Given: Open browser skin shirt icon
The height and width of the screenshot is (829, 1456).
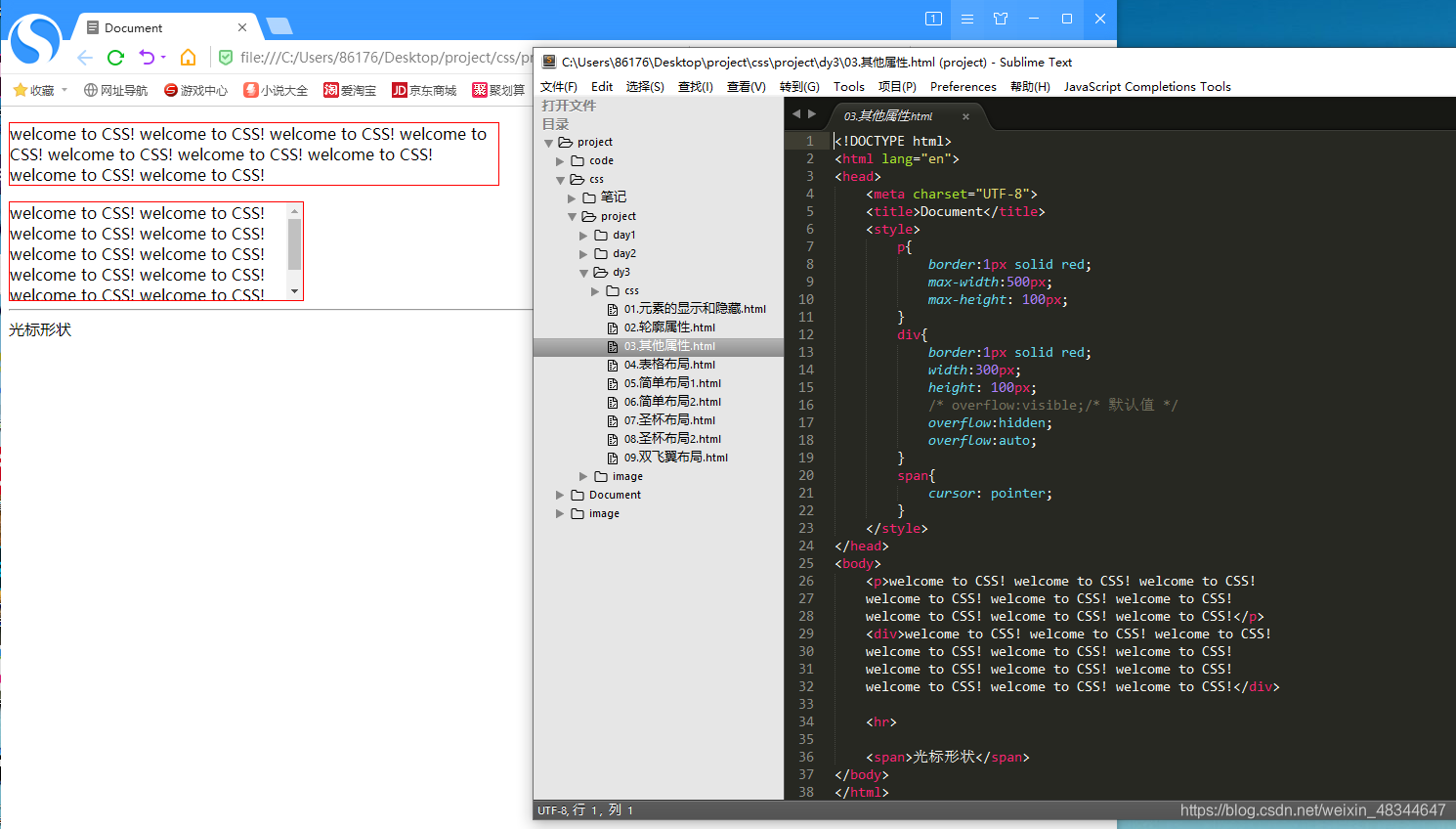Looking at the screenshot, I should tap(1001, 19).
